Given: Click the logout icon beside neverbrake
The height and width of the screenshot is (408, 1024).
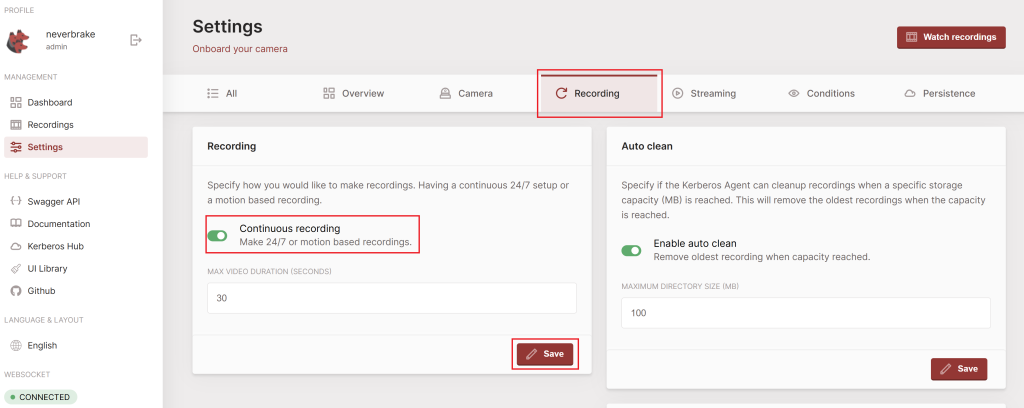Looking at the screenshot, I should point(136,40).
